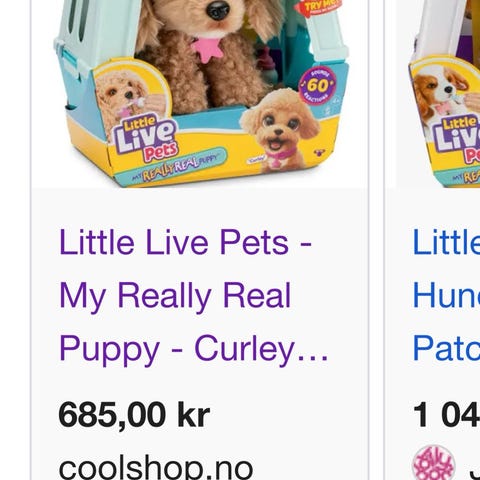The image size is (480, 480).
Task: Open the blue second product title link
Action: click(446, 295)
